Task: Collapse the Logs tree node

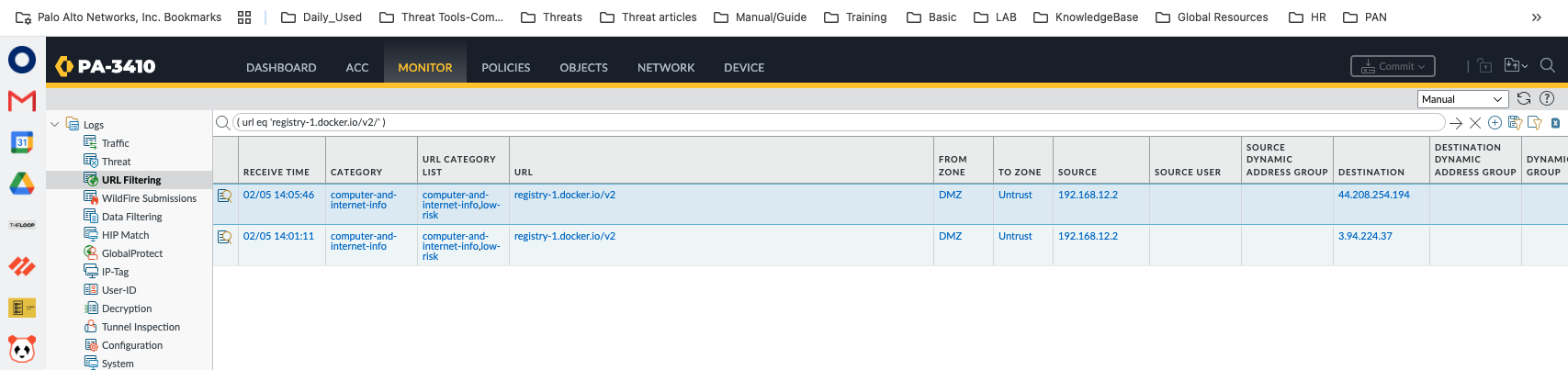Action: tap(55, 124)
